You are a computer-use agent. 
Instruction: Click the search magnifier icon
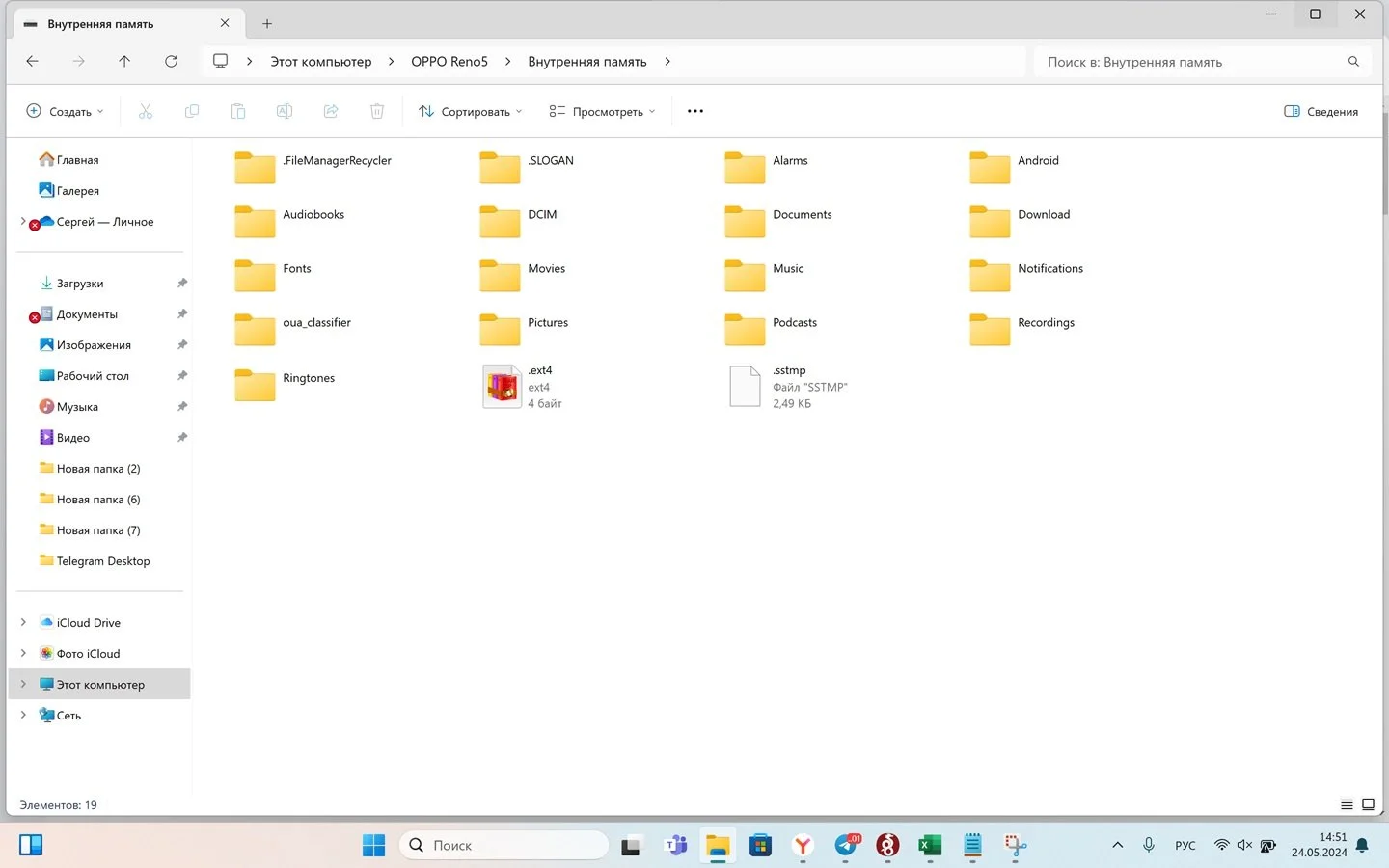1353,61
